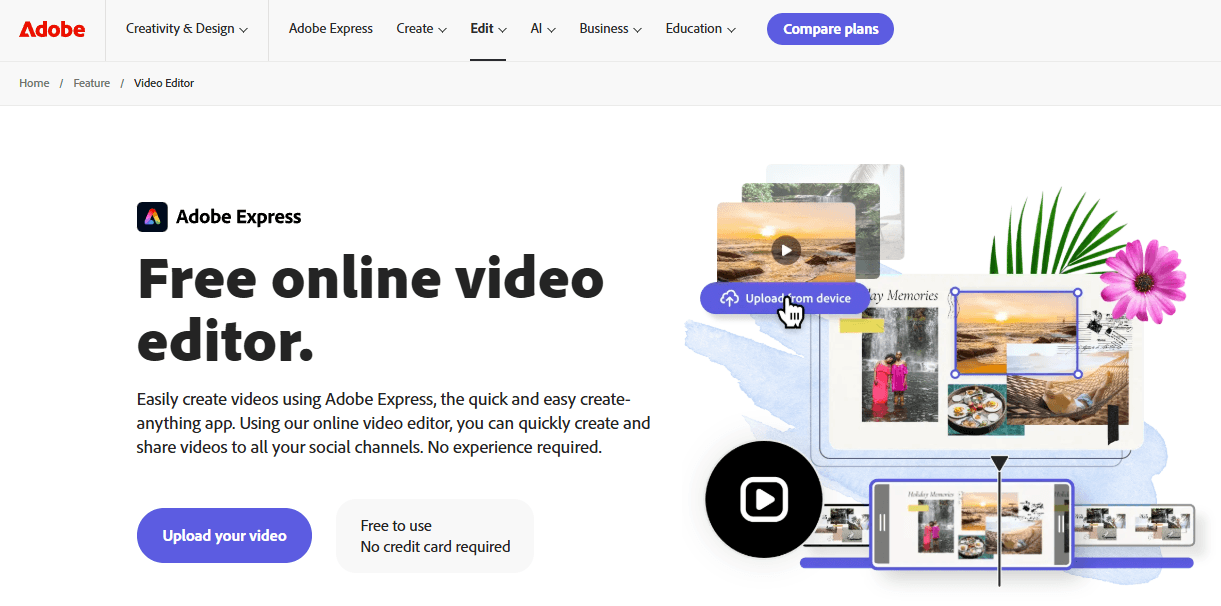Expand the Edit menu in navigation
Image resolution: width=1221 pixels, height=606 pixels.
pos(488,29)
